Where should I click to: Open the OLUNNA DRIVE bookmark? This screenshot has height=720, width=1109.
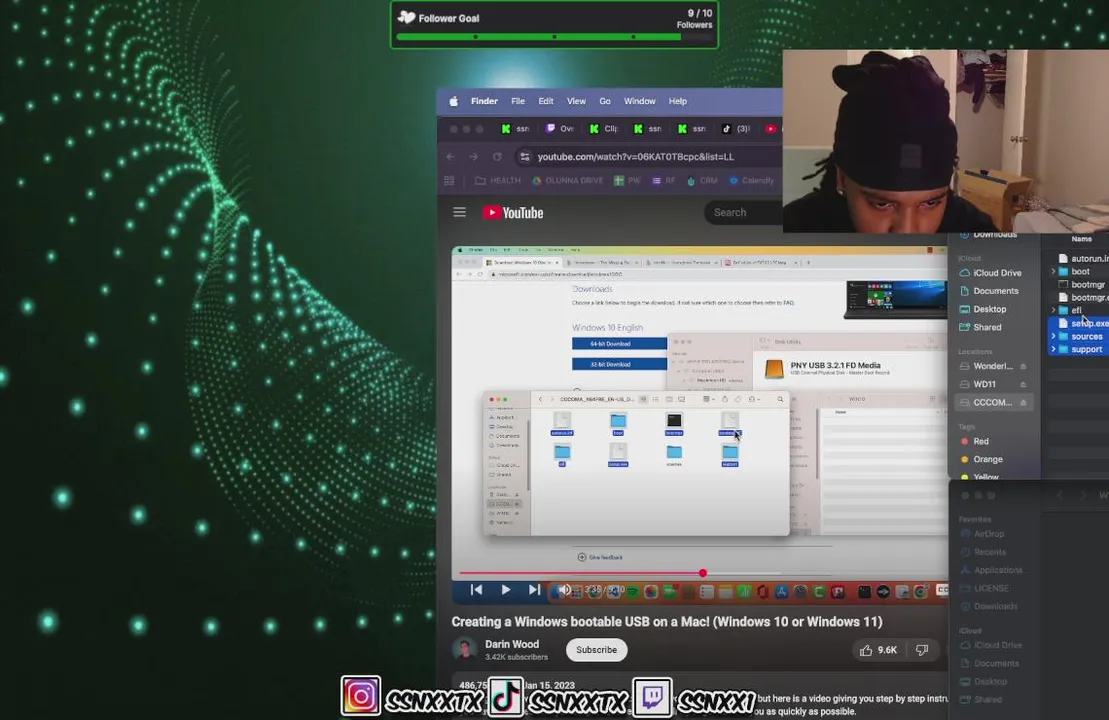tap(568, 180)
